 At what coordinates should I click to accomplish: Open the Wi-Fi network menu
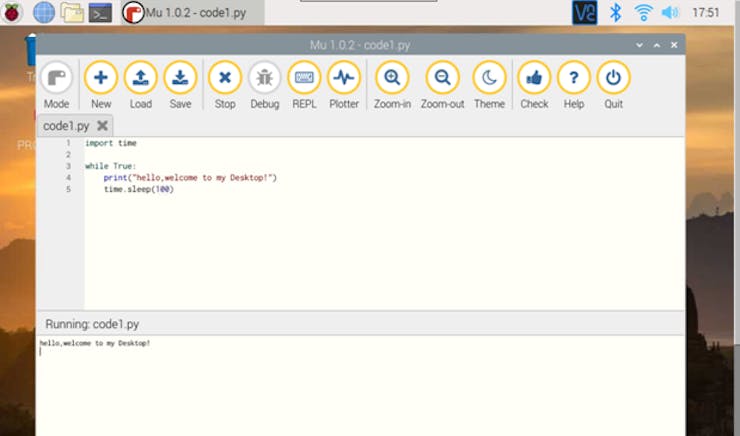(644, 12)
